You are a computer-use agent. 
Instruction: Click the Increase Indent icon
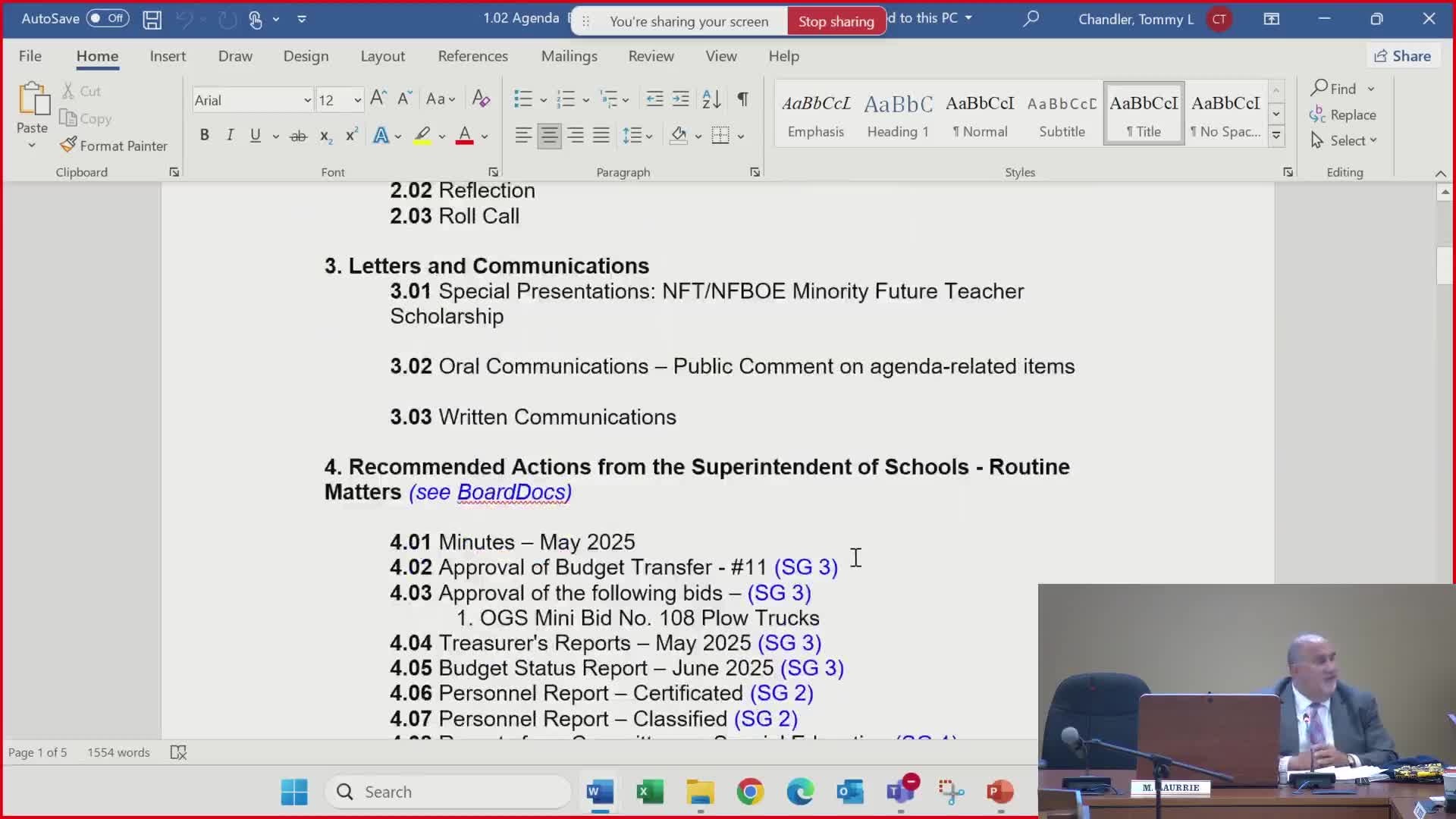681,99
